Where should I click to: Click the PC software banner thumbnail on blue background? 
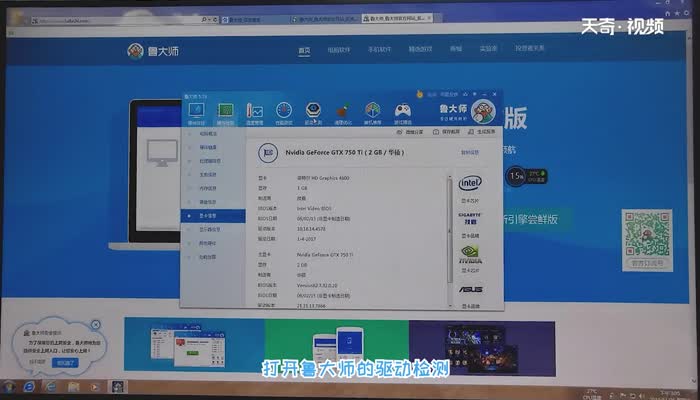click(x=194, y=344)
